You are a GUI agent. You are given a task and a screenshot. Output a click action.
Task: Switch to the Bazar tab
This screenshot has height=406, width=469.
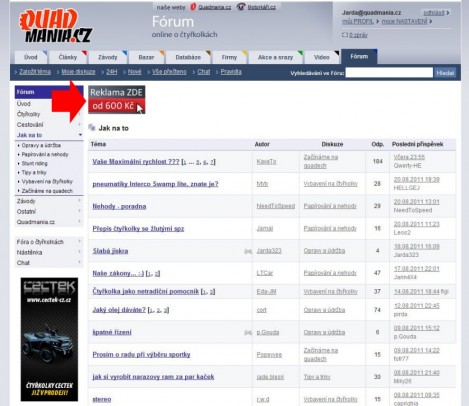pos(146,57)
